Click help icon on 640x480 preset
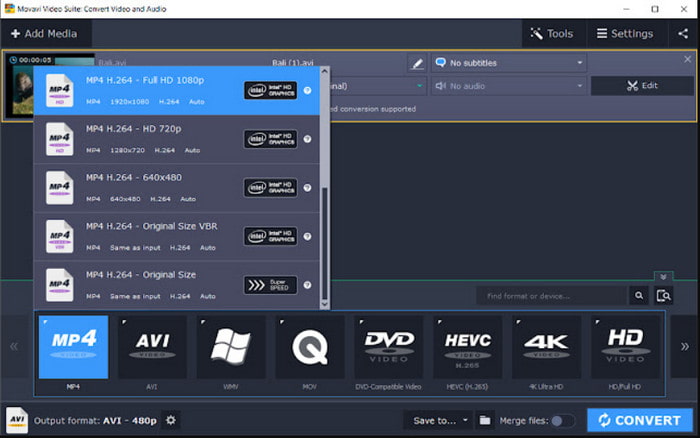The height and width of the screenshot is (438, 700). click(x=308, y=188)
